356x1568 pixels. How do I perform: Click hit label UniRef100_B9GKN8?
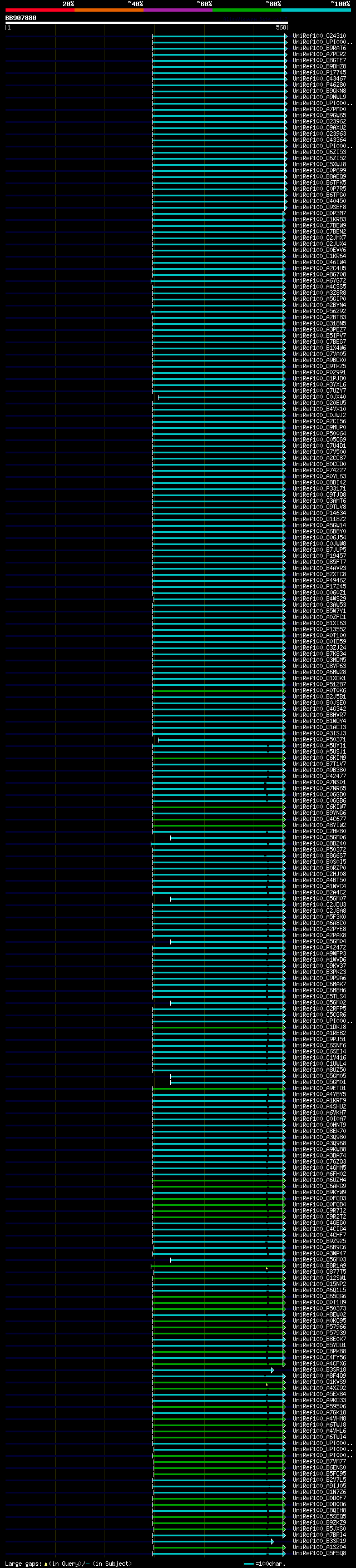(319, 91)
